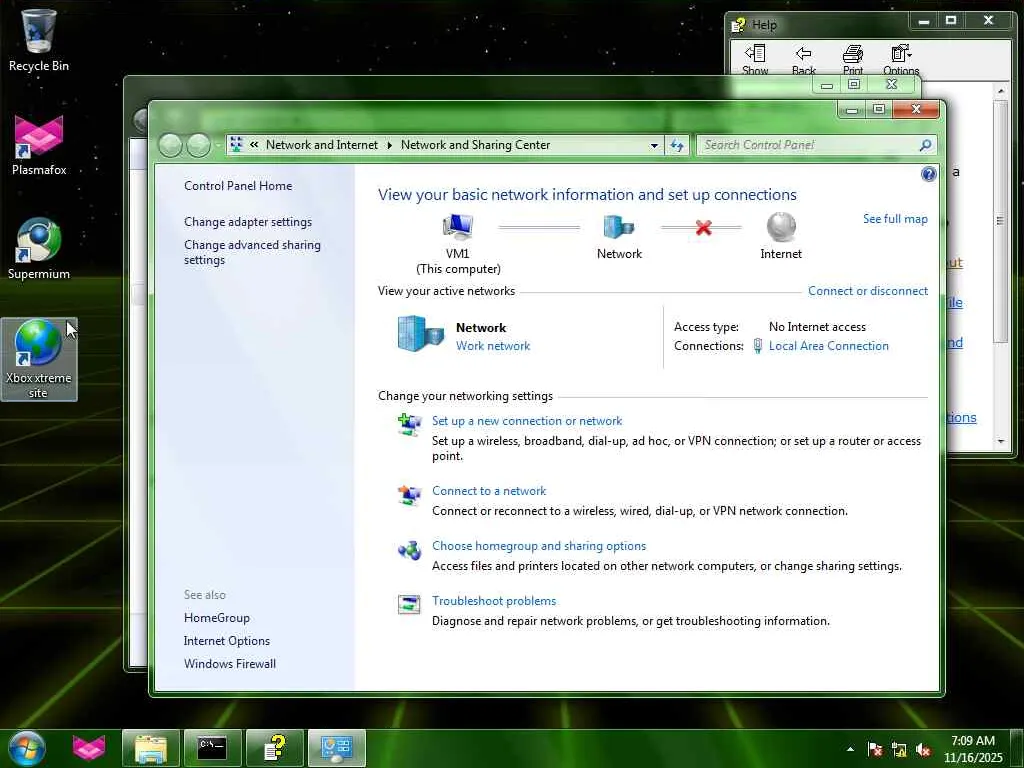This screenshot has height=768, width=1024.
Task: Click the Help window vertical scrollbar thumb
Action: click(1000, 221)
